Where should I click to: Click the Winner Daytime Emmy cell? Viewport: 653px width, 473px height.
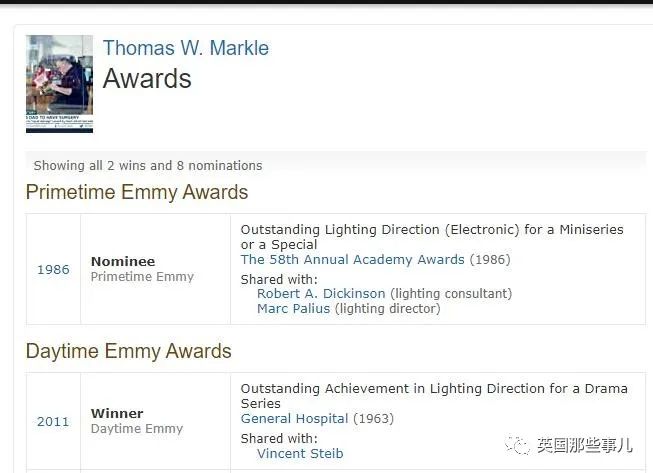[x=155, y=421]
